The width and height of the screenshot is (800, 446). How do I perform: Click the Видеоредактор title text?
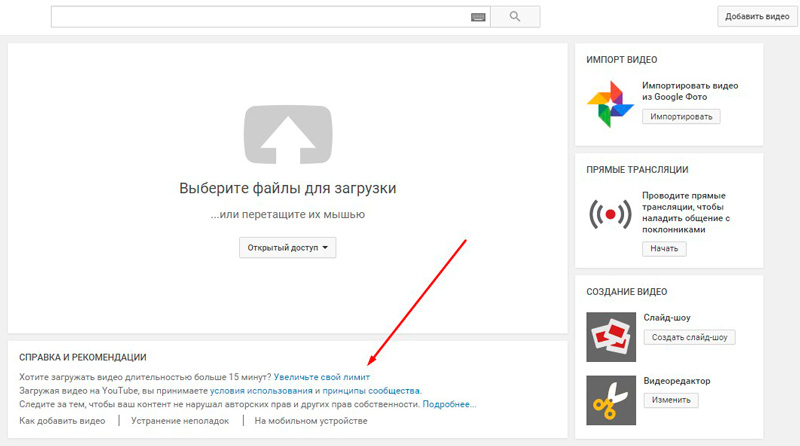click(677, 381)
